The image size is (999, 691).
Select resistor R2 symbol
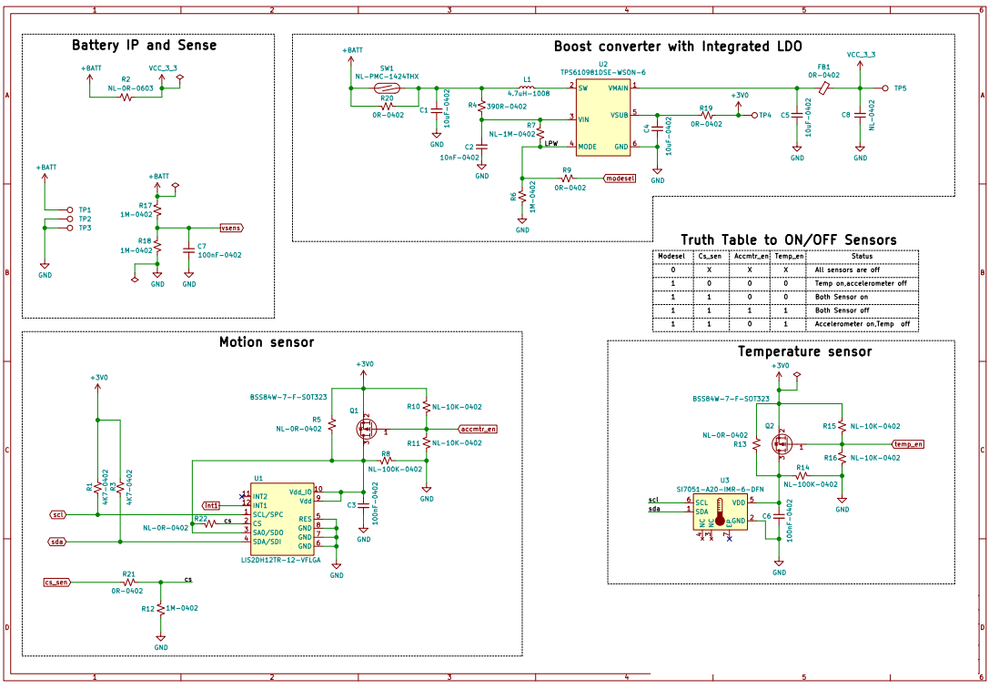point(126,97)
